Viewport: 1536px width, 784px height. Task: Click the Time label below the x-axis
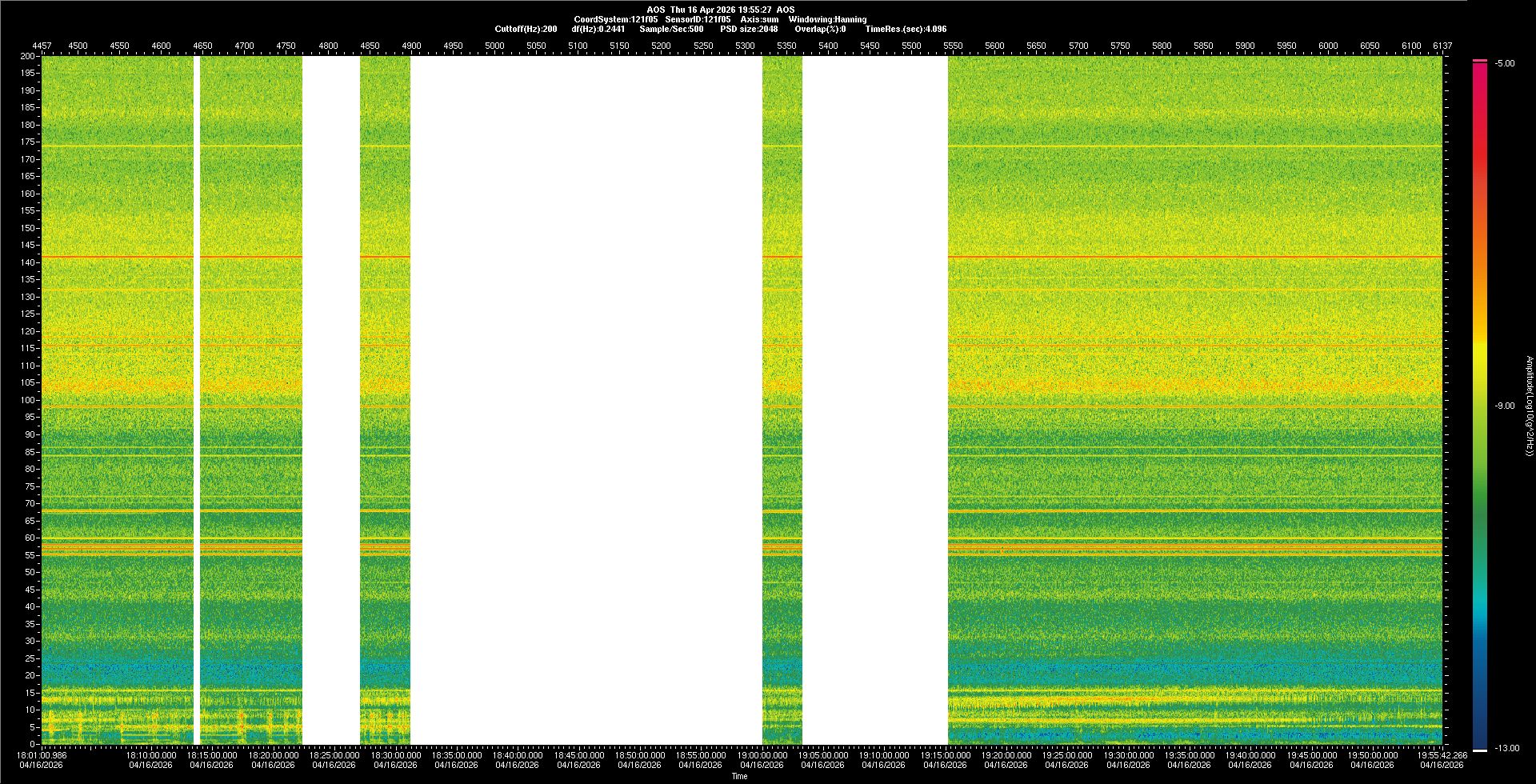point(739,776)
